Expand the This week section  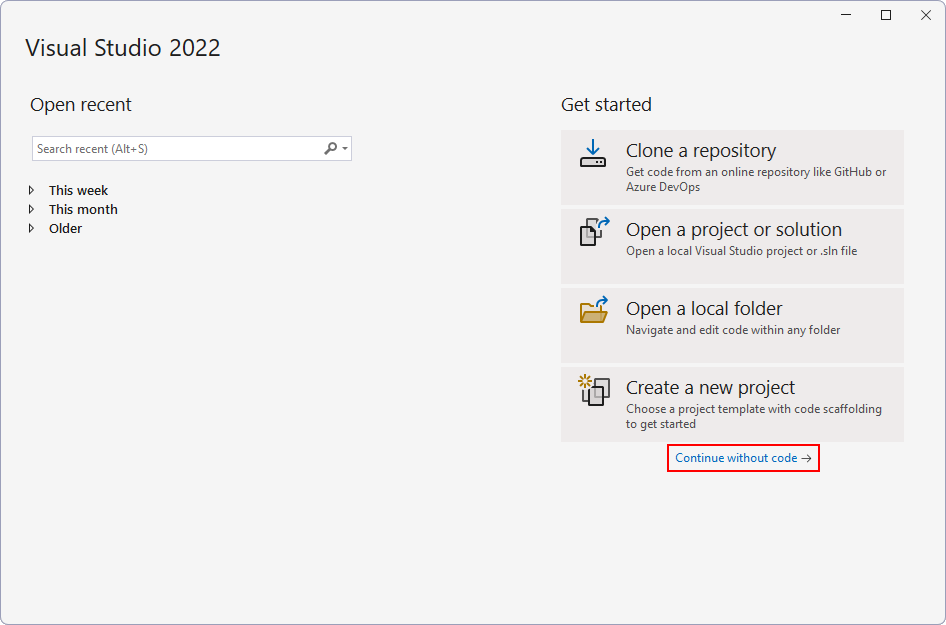point(31,190)
